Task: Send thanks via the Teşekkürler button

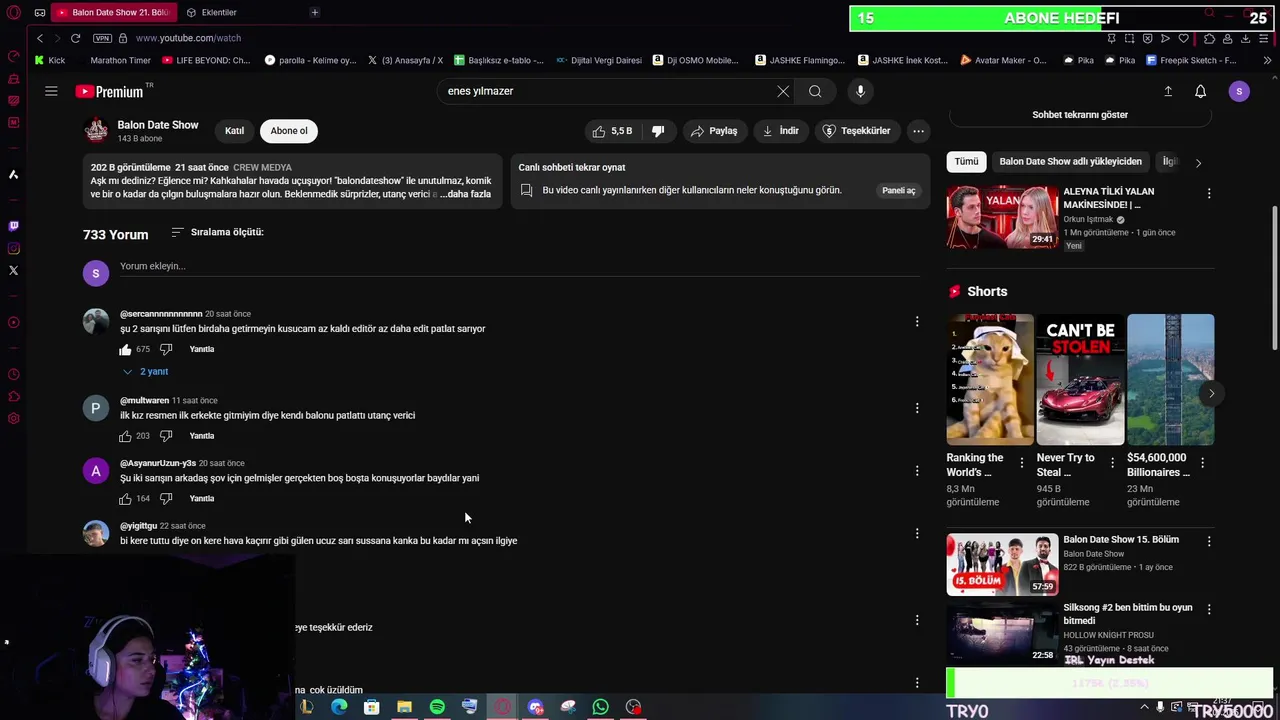Action: coord(856,131)
